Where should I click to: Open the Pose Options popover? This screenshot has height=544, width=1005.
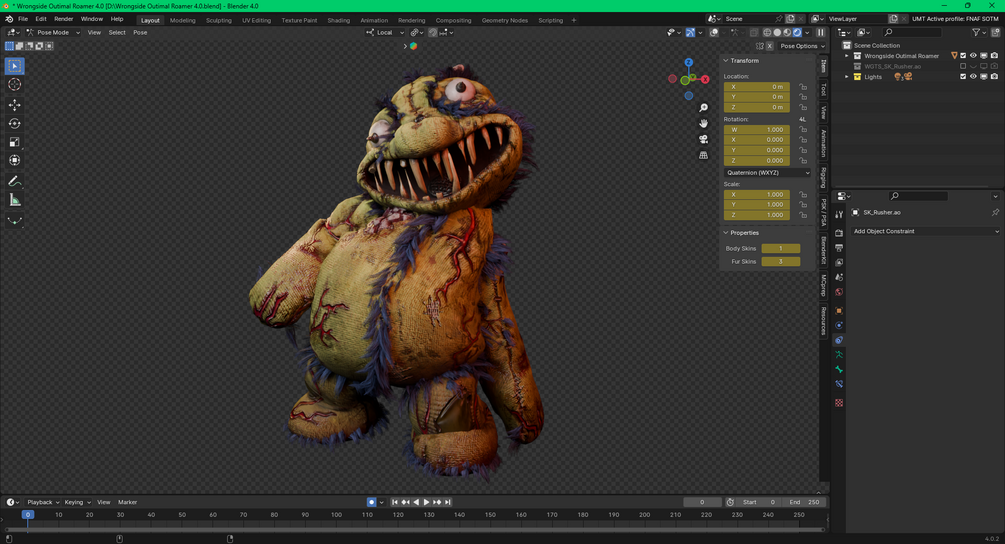[x=800, y=46]
